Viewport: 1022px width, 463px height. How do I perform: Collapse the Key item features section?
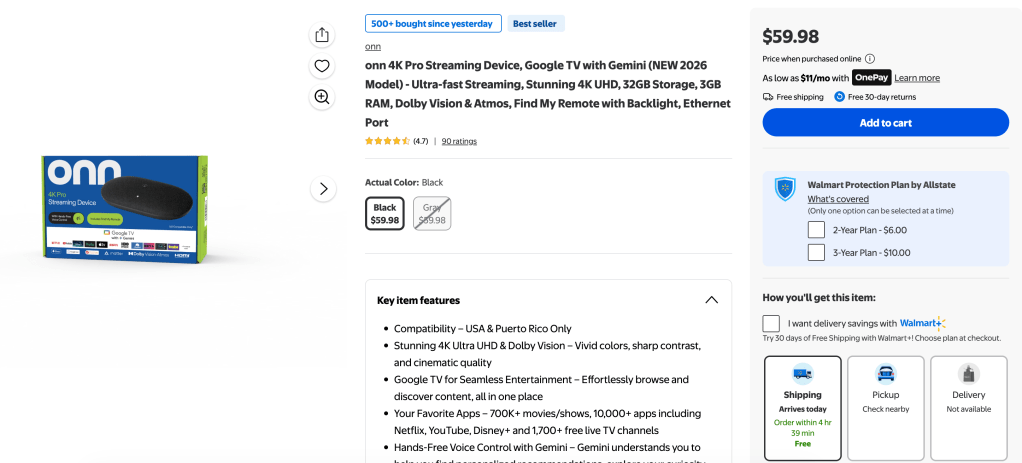click(712, 300)
